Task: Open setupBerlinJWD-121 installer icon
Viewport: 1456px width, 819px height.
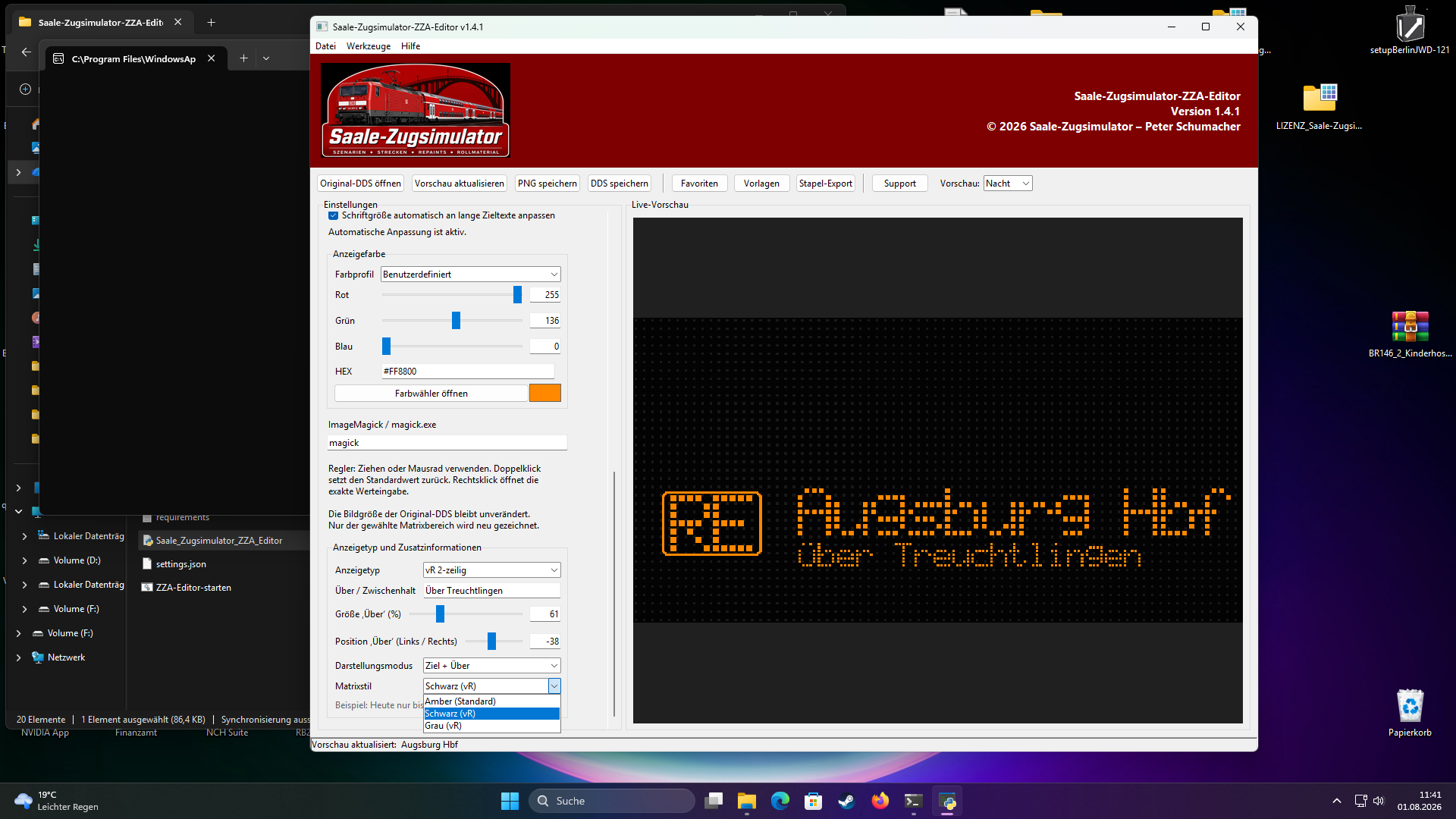Action: [1410, 30]
